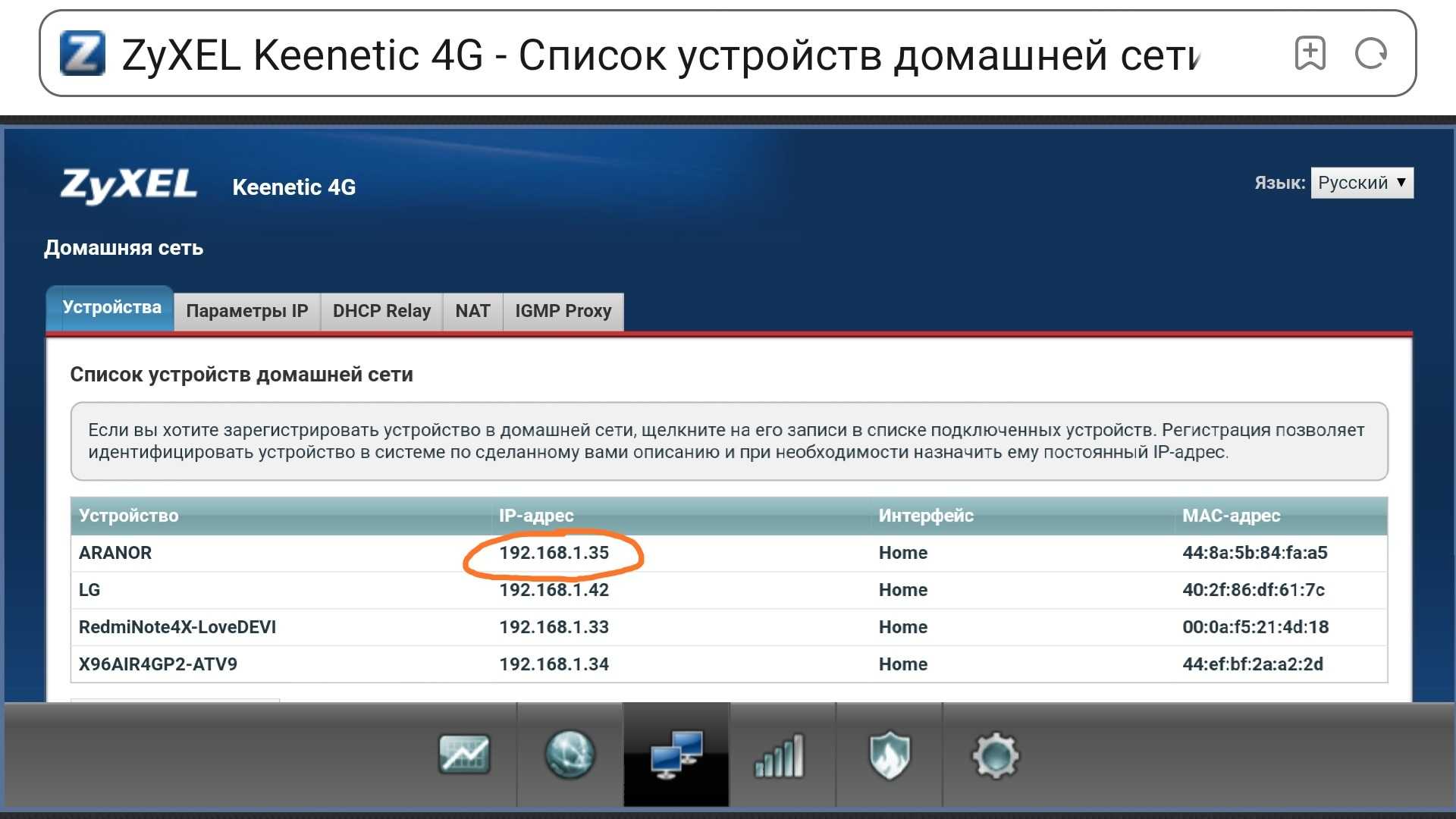The height and width of the screenshot is (819, 1456).
Task: Switch to the Устройства tab
Action: [111, 308]
